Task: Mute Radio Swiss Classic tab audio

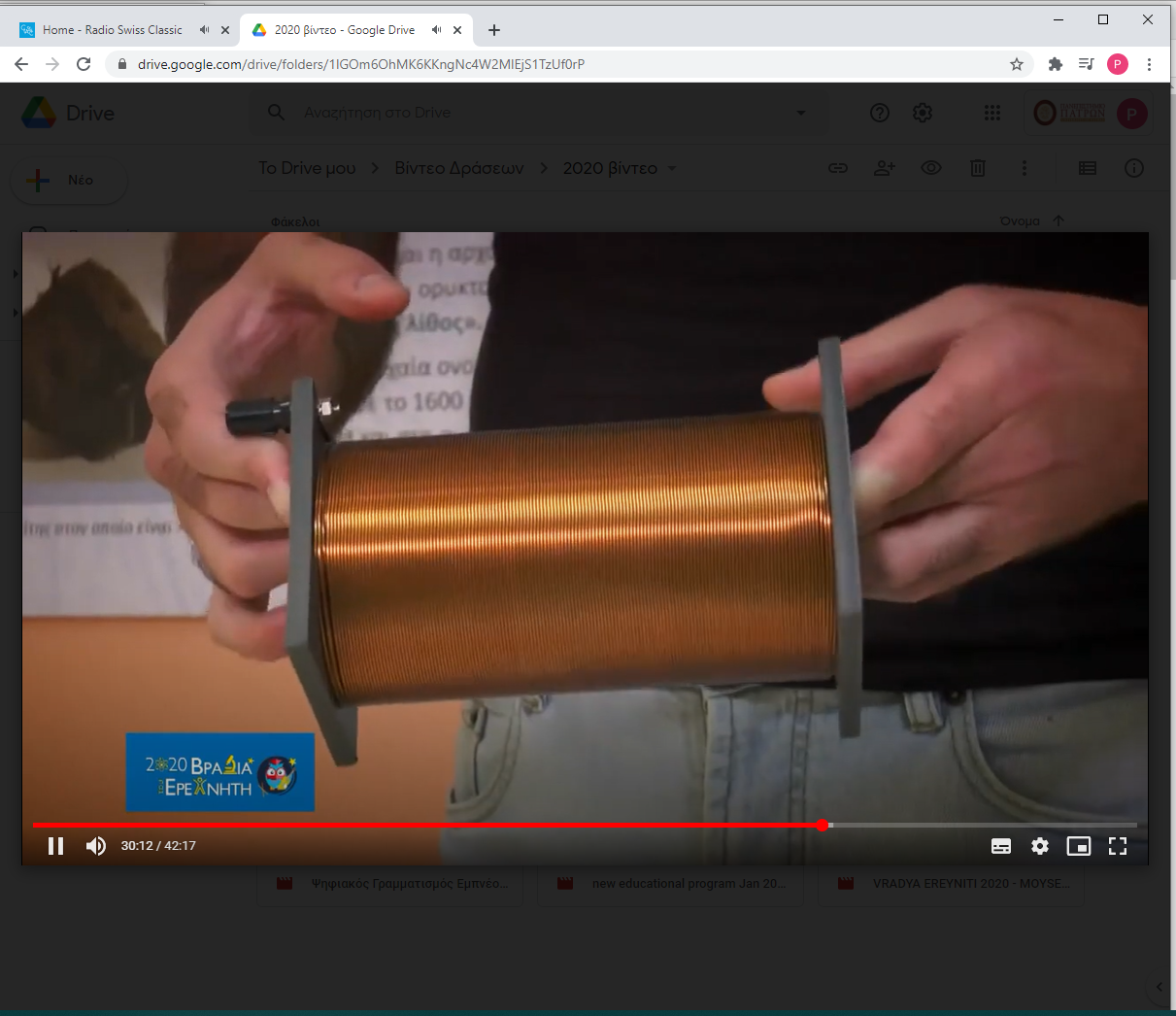Action: (204, 30)
